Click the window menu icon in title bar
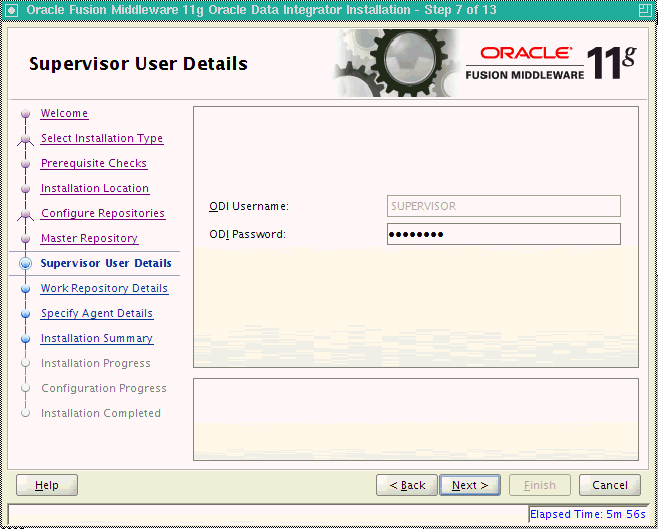The width and height of the screenshot is (658, 529). click(11, 10)
